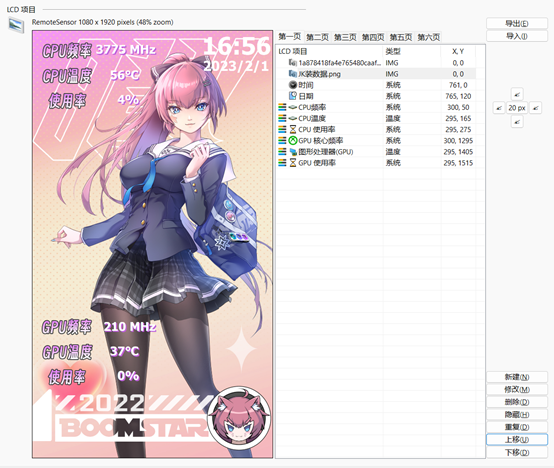This screenshot has width=554, height=468.
Task: Open the 第五页 tab
Action: pos(400,37)
